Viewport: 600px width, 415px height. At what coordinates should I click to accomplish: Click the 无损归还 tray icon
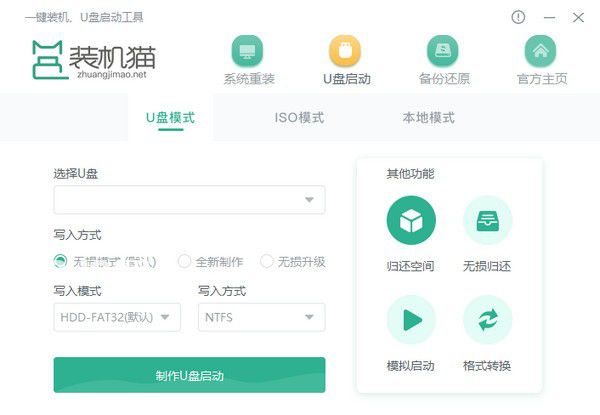point(488,220)
